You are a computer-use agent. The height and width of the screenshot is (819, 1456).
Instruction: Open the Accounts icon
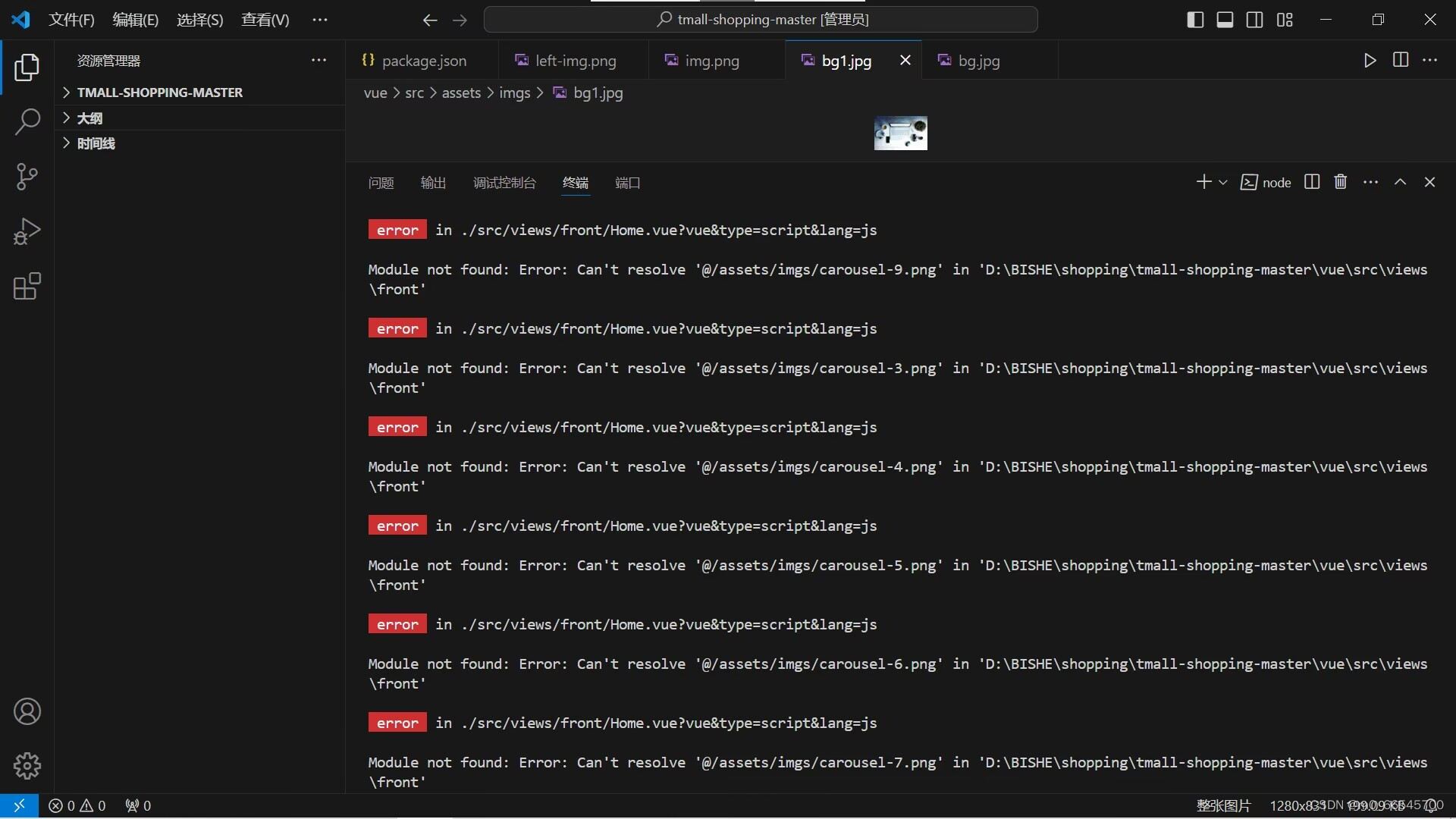(27, 711)
